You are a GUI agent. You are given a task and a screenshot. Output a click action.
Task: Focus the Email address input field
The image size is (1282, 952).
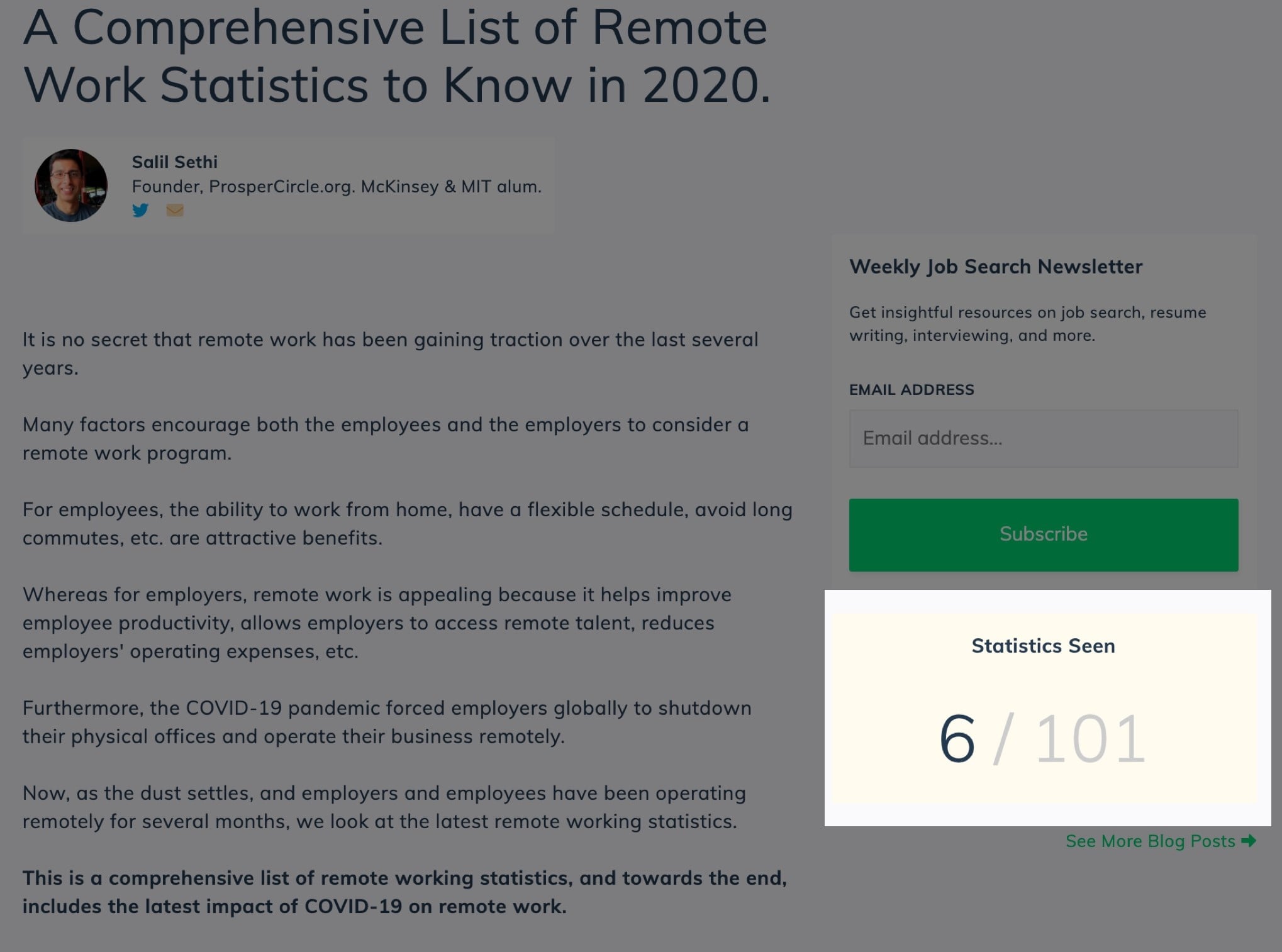1044,438
